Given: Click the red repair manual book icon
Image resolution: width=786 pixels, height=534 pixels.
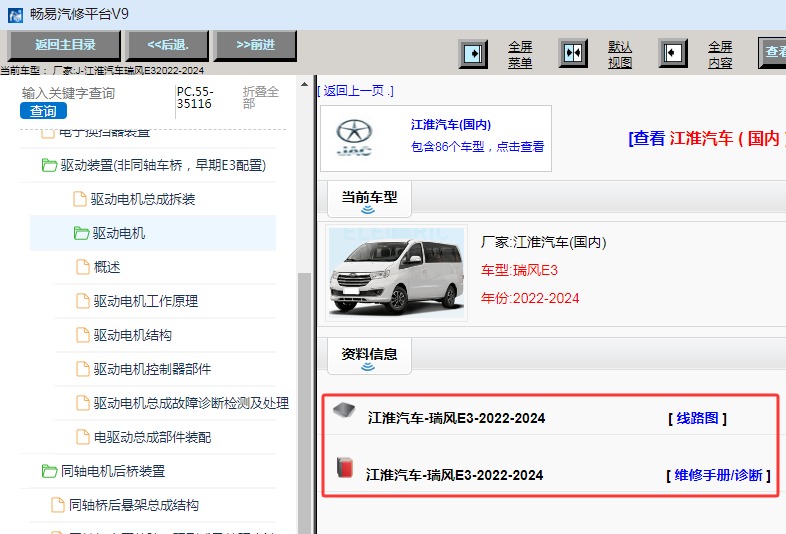Looking at the screenshot, I should [344, 467].
